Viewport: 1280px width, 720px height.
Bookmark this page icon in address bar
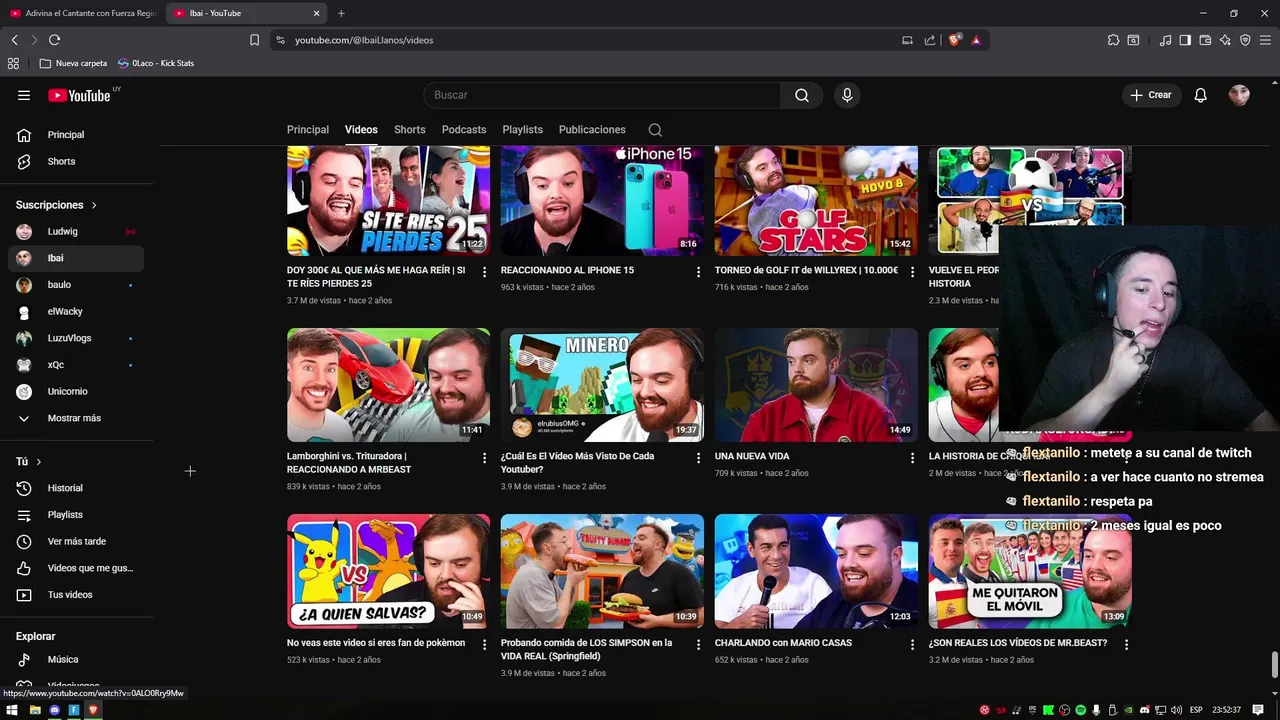pos(254,40)
